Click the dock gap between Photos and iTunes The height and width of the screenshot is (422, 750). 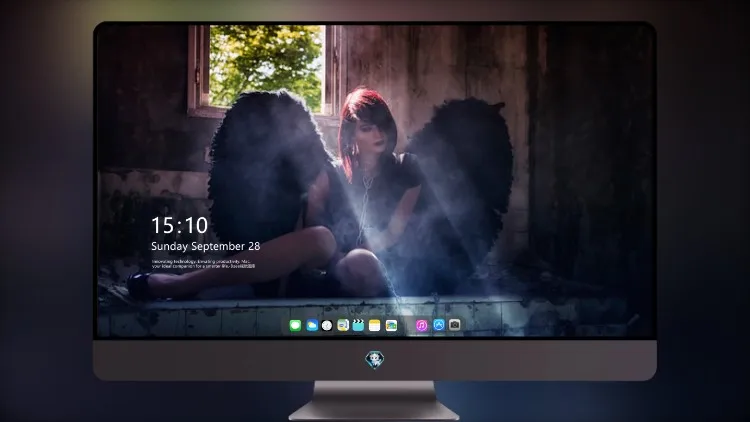pos(407,325)
